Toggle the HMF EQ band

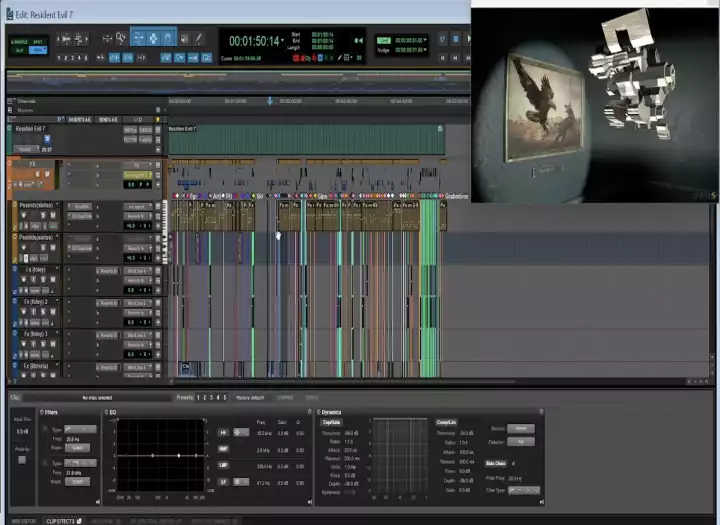pyautogui.click(x=223, y=449)
